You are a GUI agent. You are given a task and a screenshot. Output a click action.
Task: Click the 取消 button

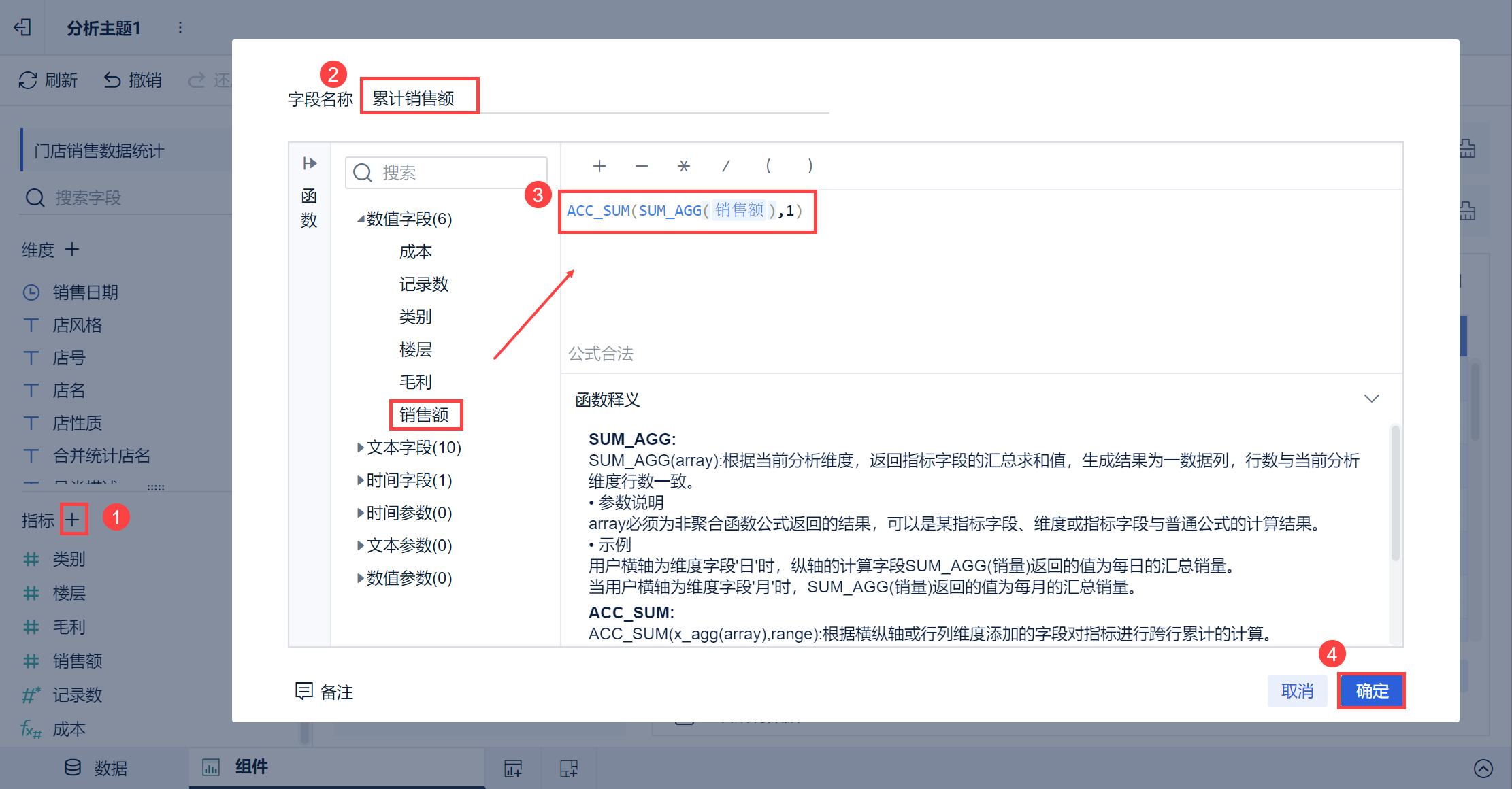click(x=1296, y=691)
